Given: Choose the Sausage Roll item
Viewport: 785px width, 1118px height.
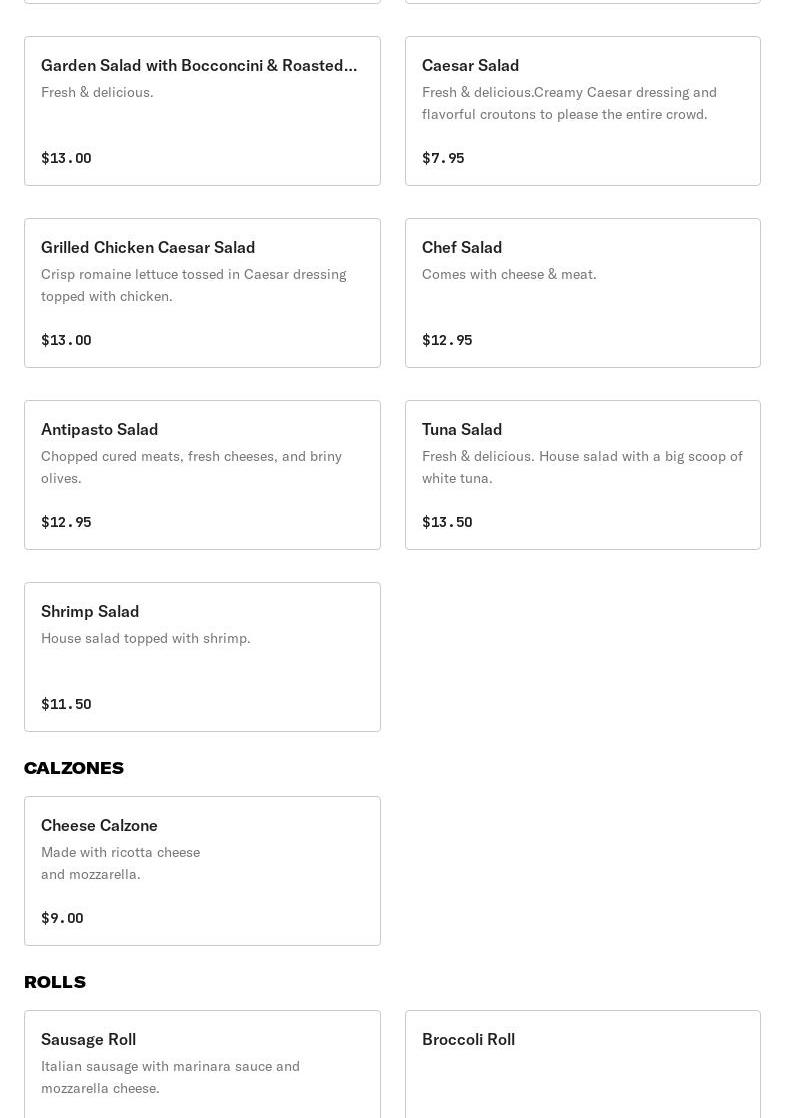Looking at the screenshot, I should (202, 1062).
